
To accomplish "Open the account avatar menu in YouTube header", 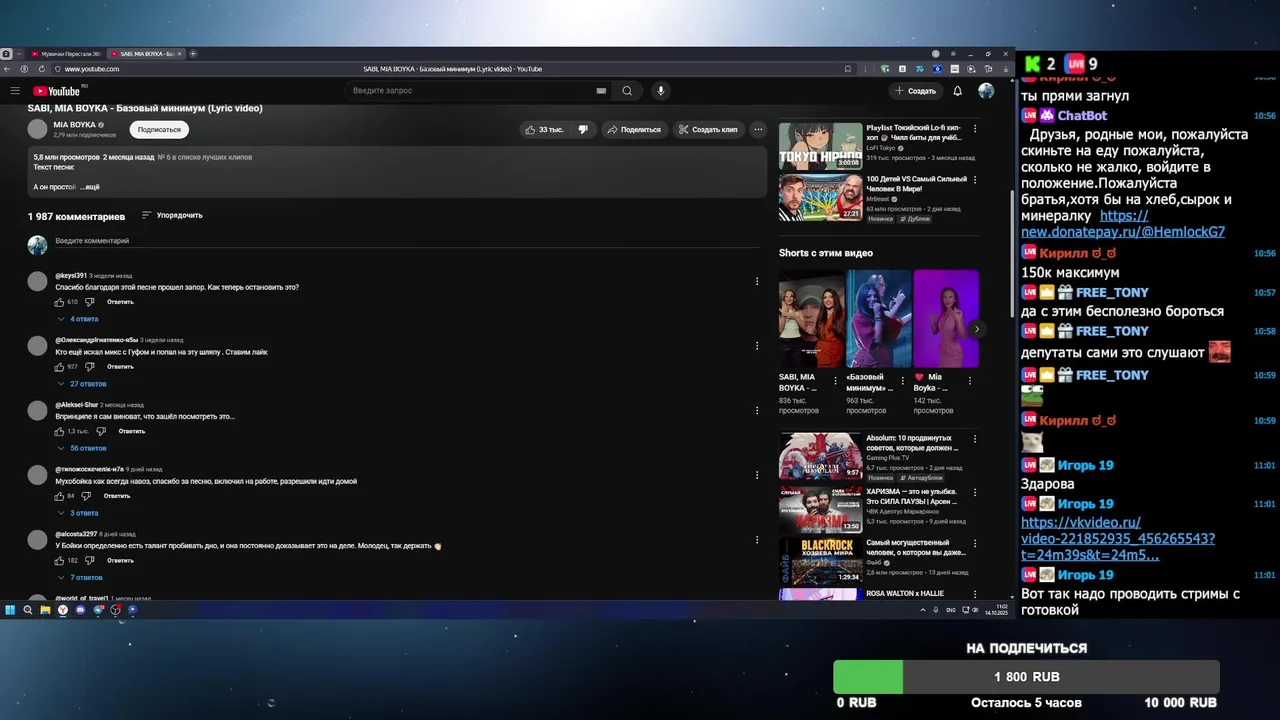I will tap(986, 91).
